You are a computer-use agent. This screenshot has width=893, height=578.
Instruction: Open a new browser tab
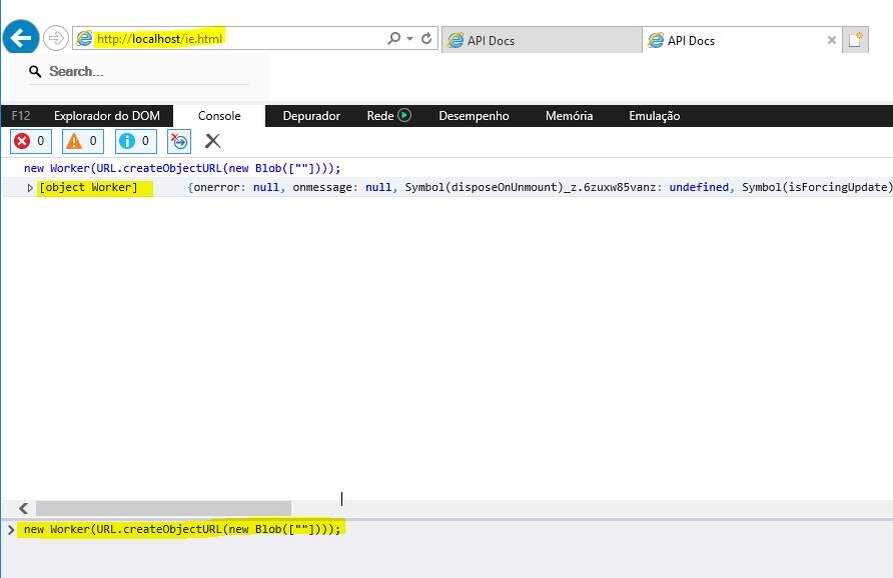tap(855, 40)
